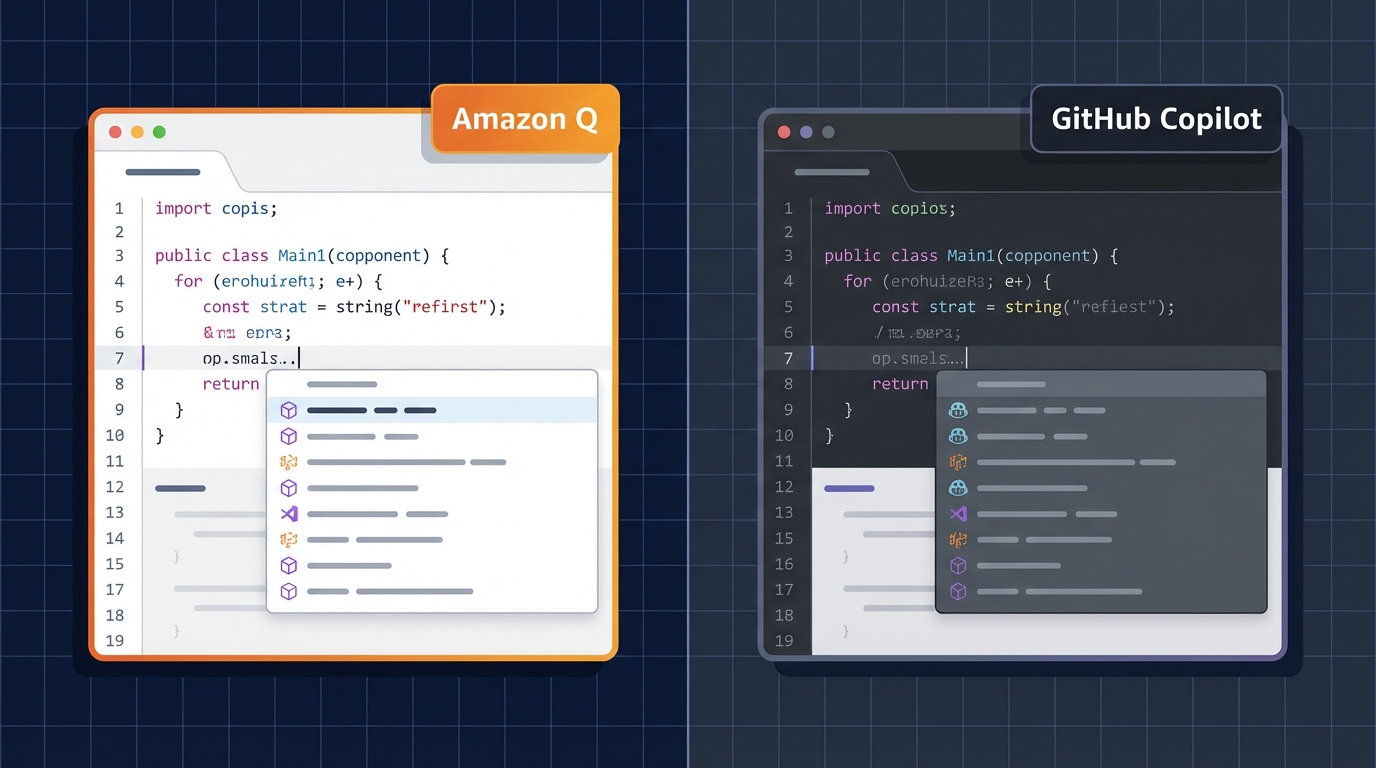Select the purple cube icon on the highlighted Amazon Q suggestion
1376x768 pixels.
289,410
